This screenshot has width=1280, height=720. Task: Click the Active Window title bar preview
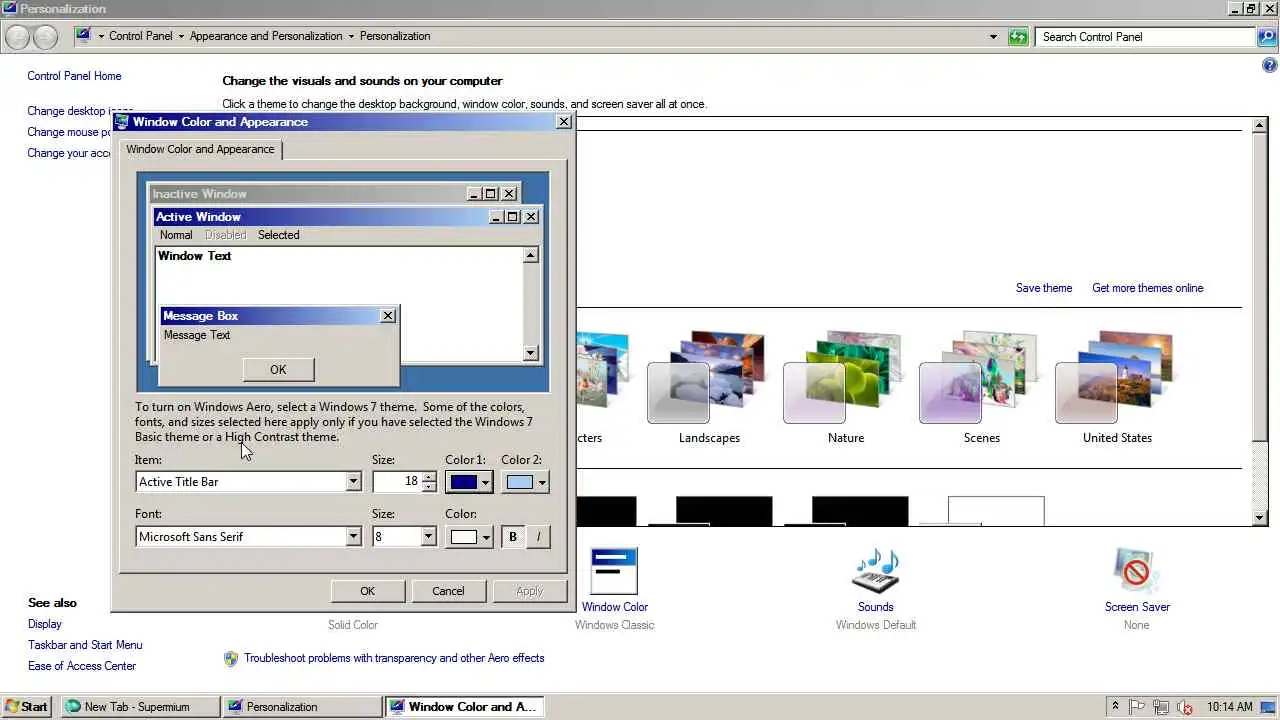click(x=347, y=217)
